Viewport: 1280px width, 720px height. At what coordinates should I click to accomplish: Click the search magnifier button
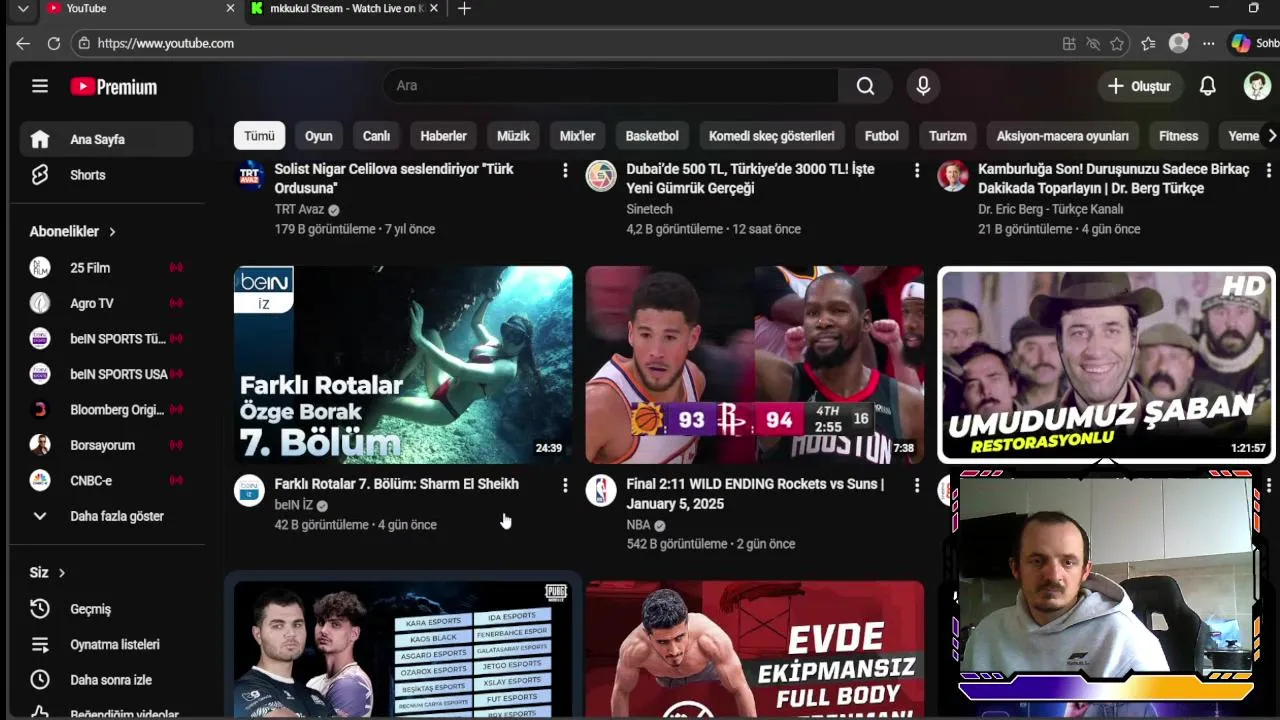[865, 86]
